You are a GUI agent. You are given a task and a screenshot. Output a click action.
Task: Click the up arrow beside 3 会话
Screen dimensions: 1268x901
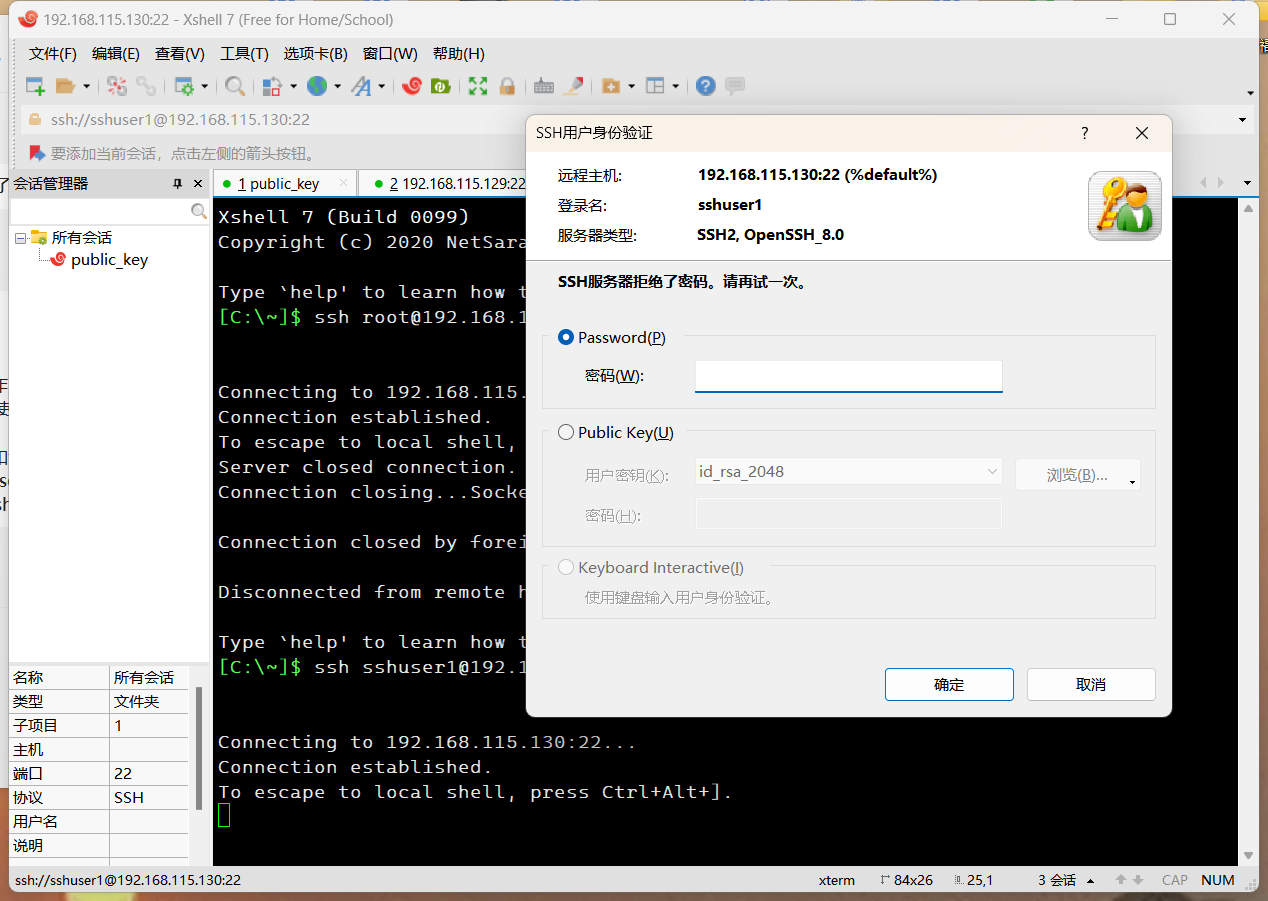[x=1090, y=881]
